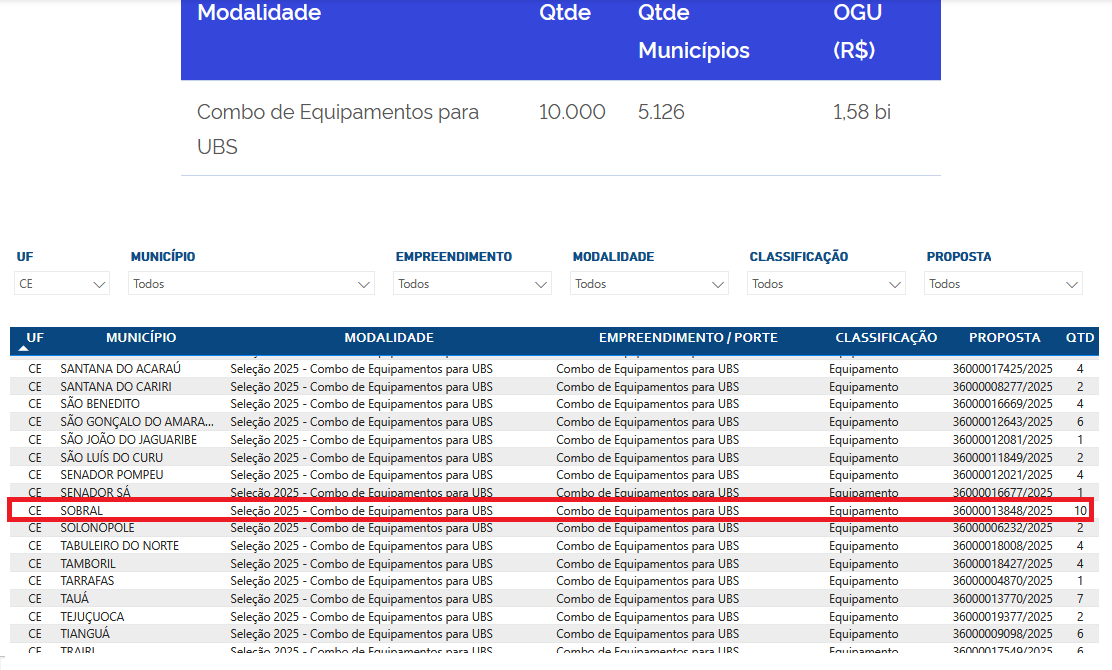This screenshot has width=1112, height=670.
Task: Expand the Proposta filter dropdown
Action: point(1003,284)
